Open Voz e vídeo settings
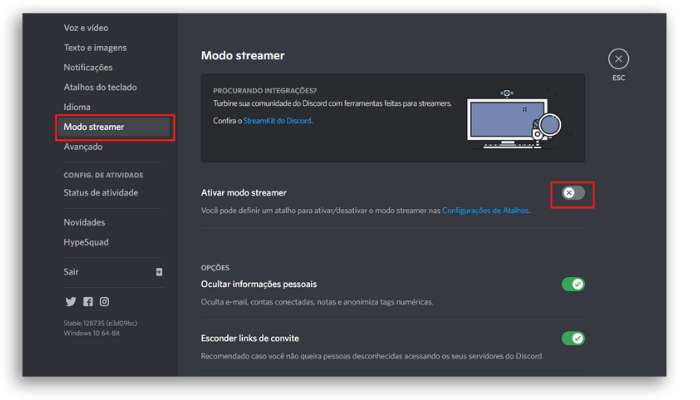Viewport: 700px width, 400px height. pyautogui.click(x=86, y=28)
